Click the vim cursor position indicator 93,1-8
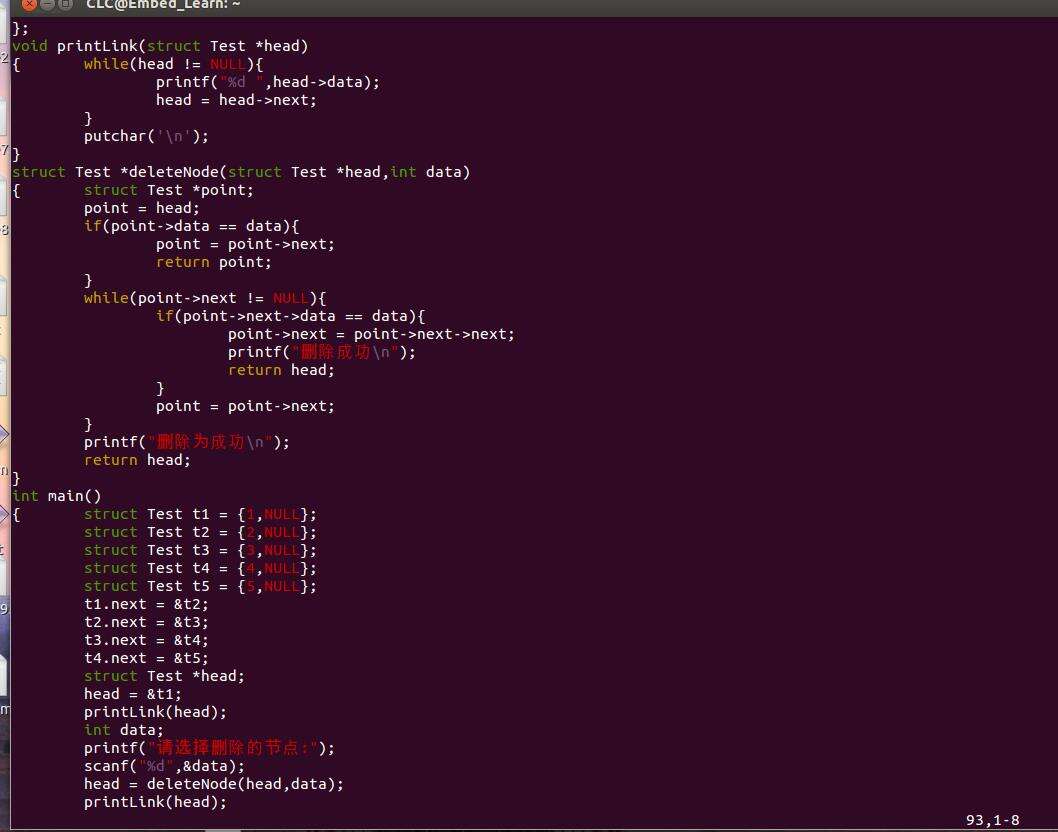 click(x=992, y=820)
